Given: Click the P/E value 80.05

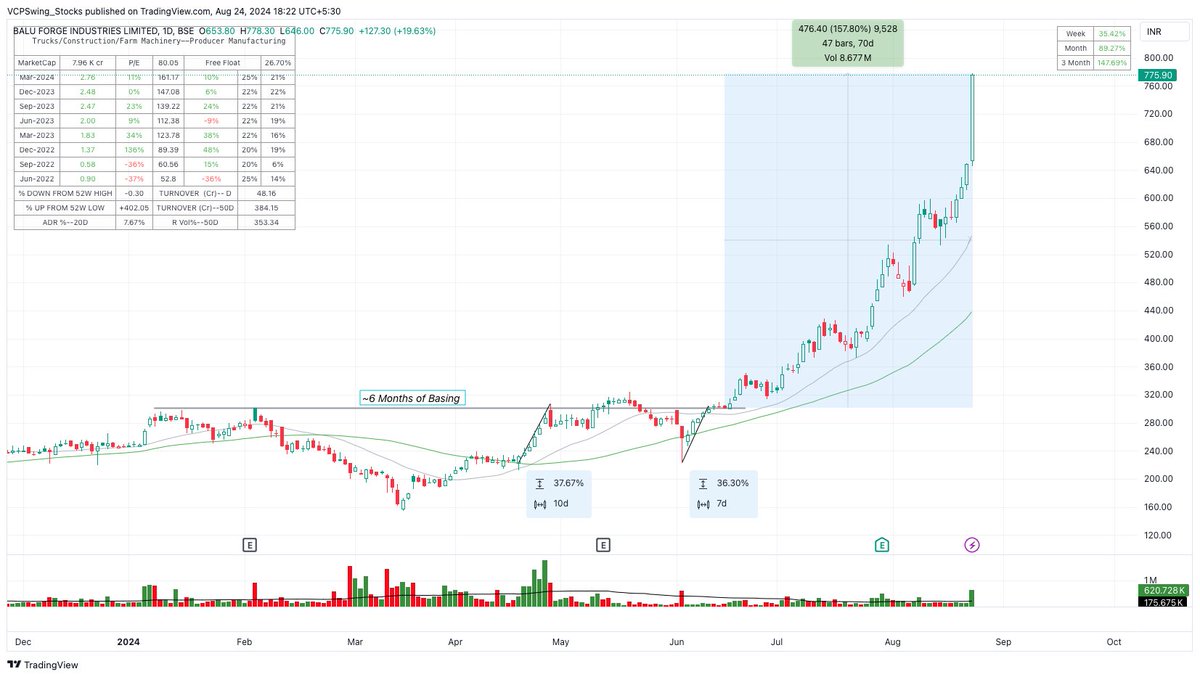Looking at the screenshot, I should (168, 63).
